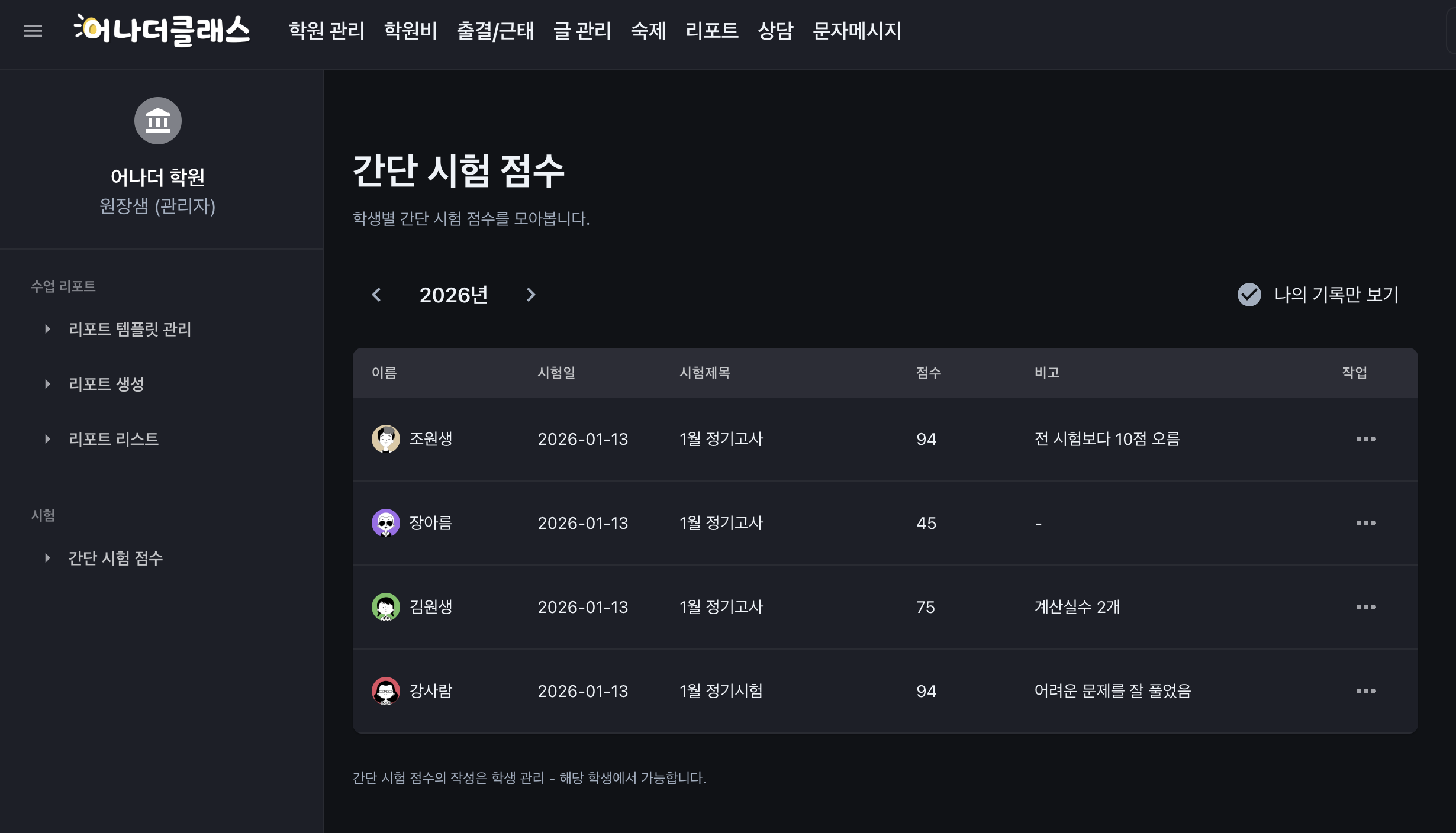
Task: Go to the next year with right chevron
Action: click(x=531, y=295)
